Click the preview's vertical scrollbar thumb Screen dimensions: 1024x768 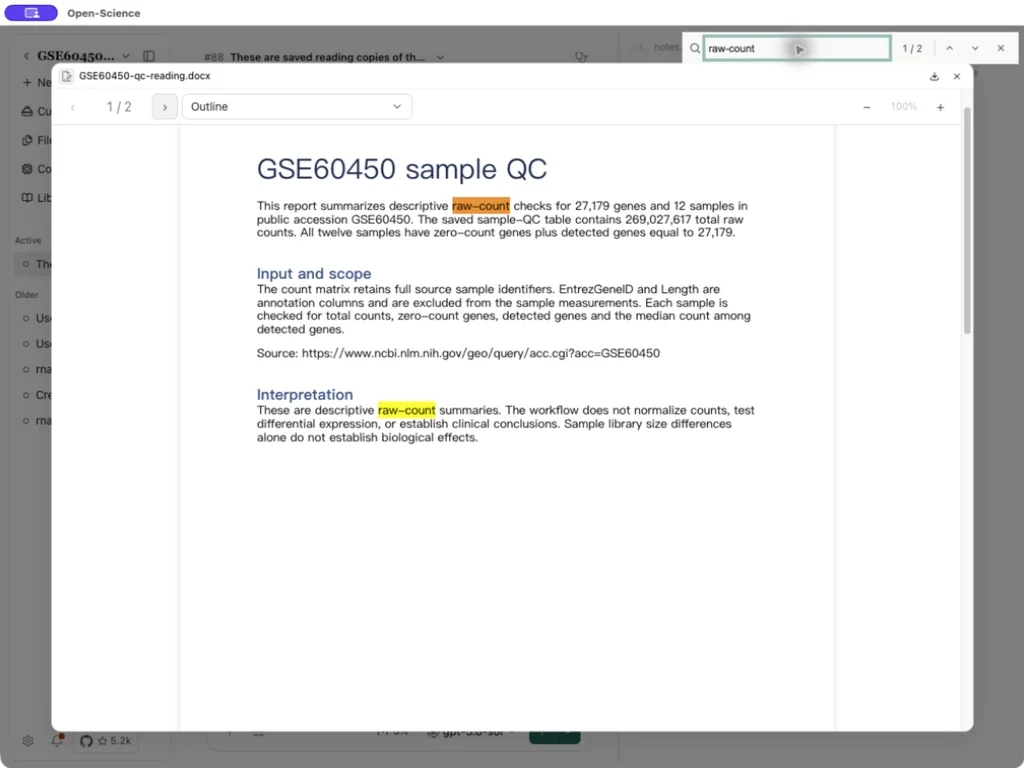tap(967, 221)
